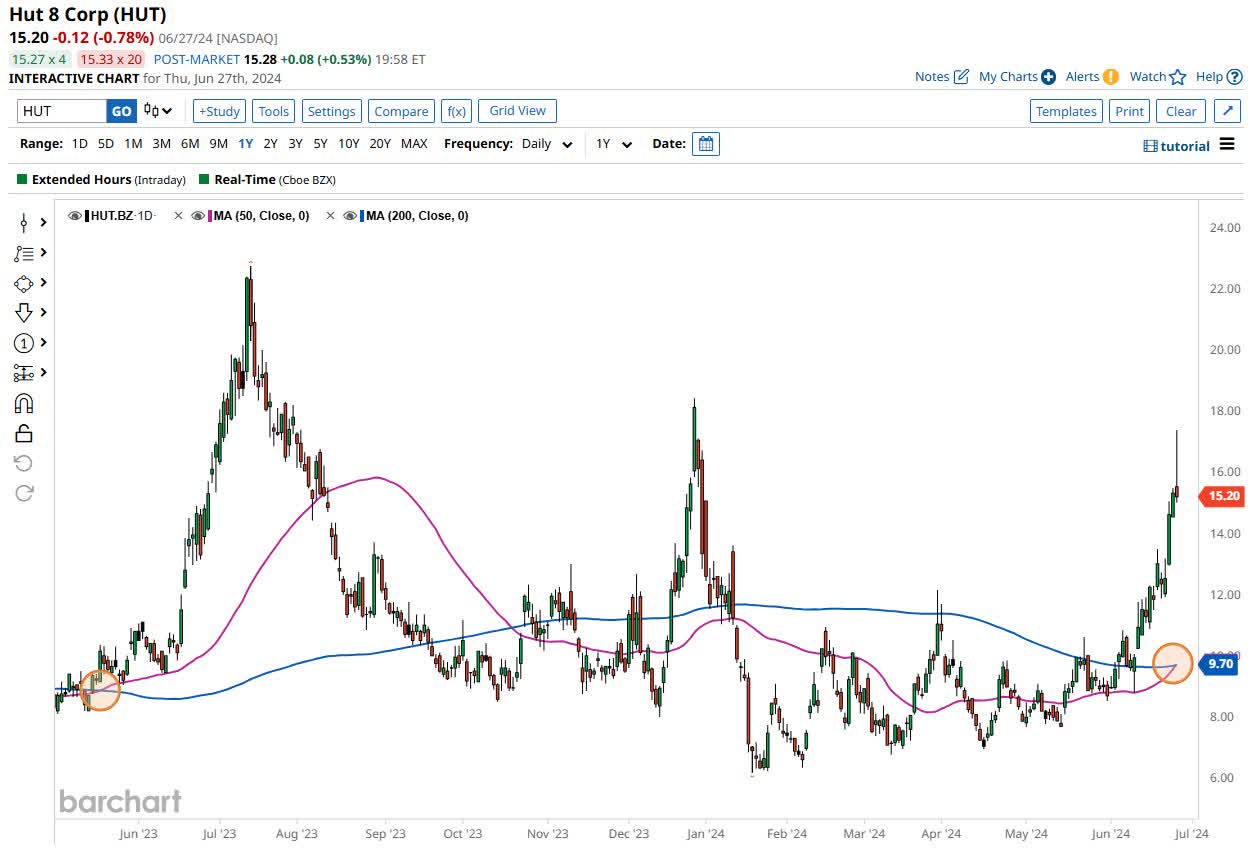Viewport: 1258px width, 854px height.
Task: Click the magenta MA 50 color swatch
Action: [x=210, y=216]
